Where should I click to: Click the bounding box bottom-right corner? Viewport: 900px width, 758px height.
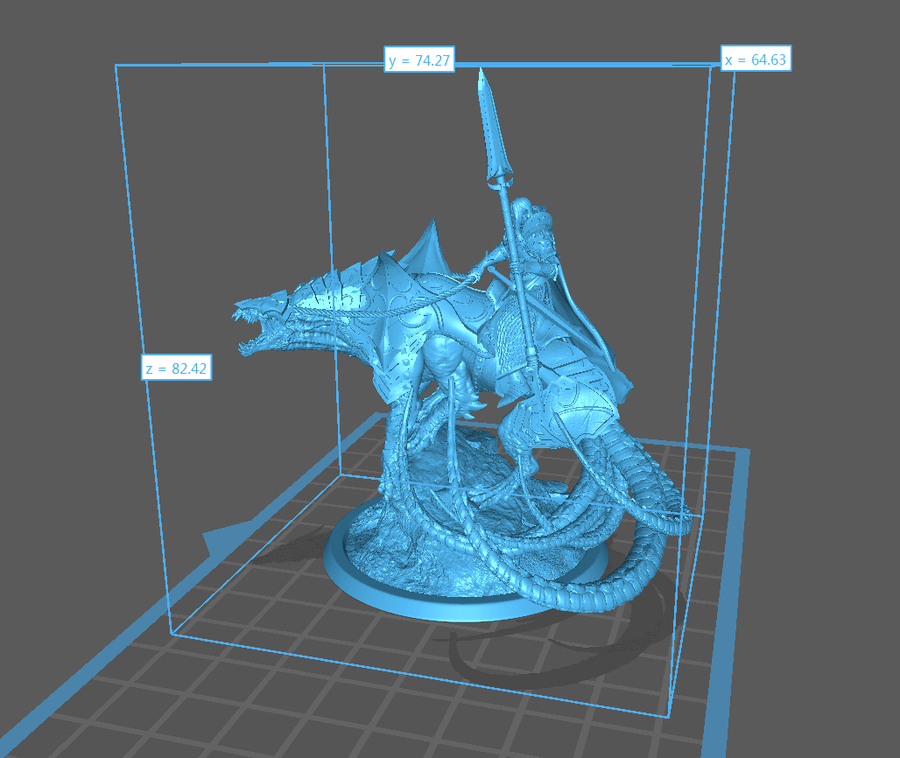(x=667, y=716)
